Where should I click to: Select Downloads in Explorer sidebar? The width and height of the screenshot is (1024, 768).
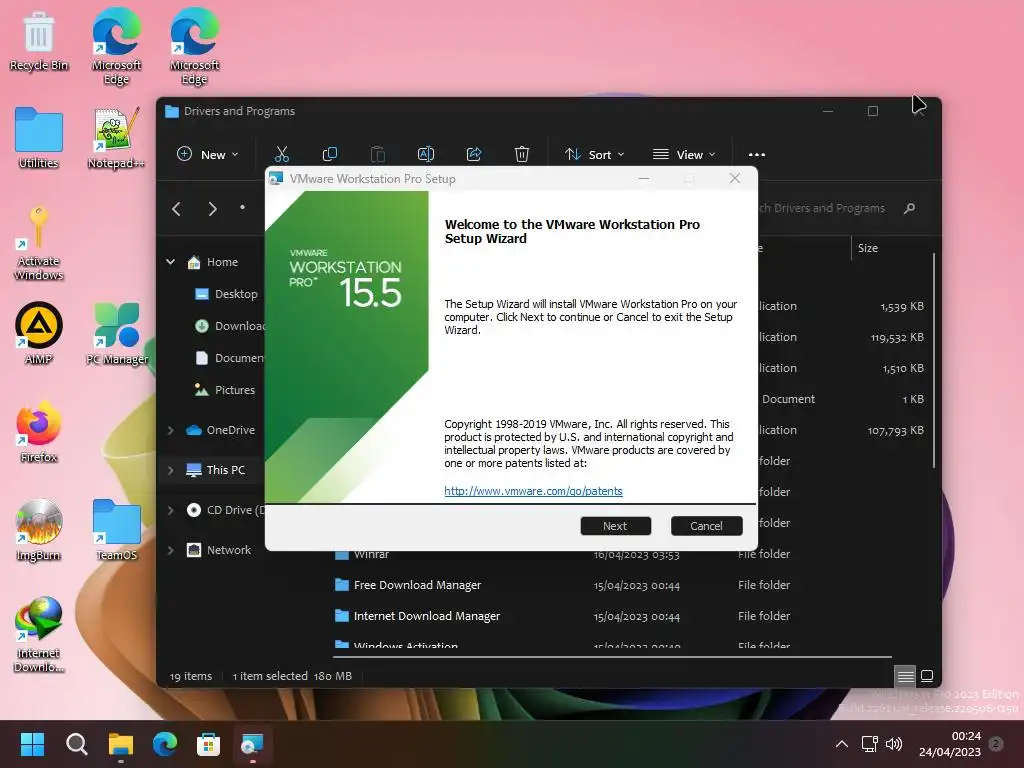(x=230, y=326)
